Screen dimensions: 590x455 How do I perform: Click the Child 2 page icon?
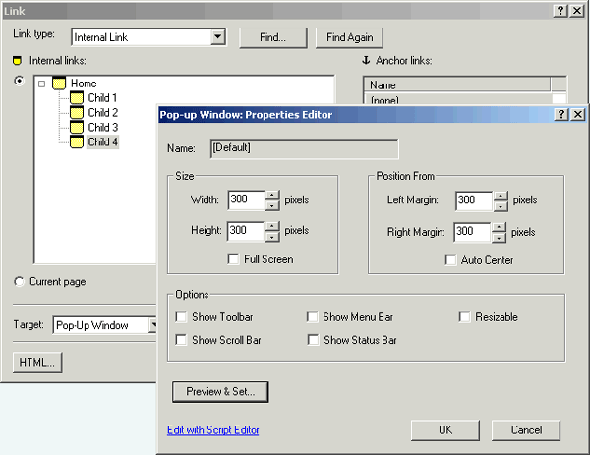77,112
